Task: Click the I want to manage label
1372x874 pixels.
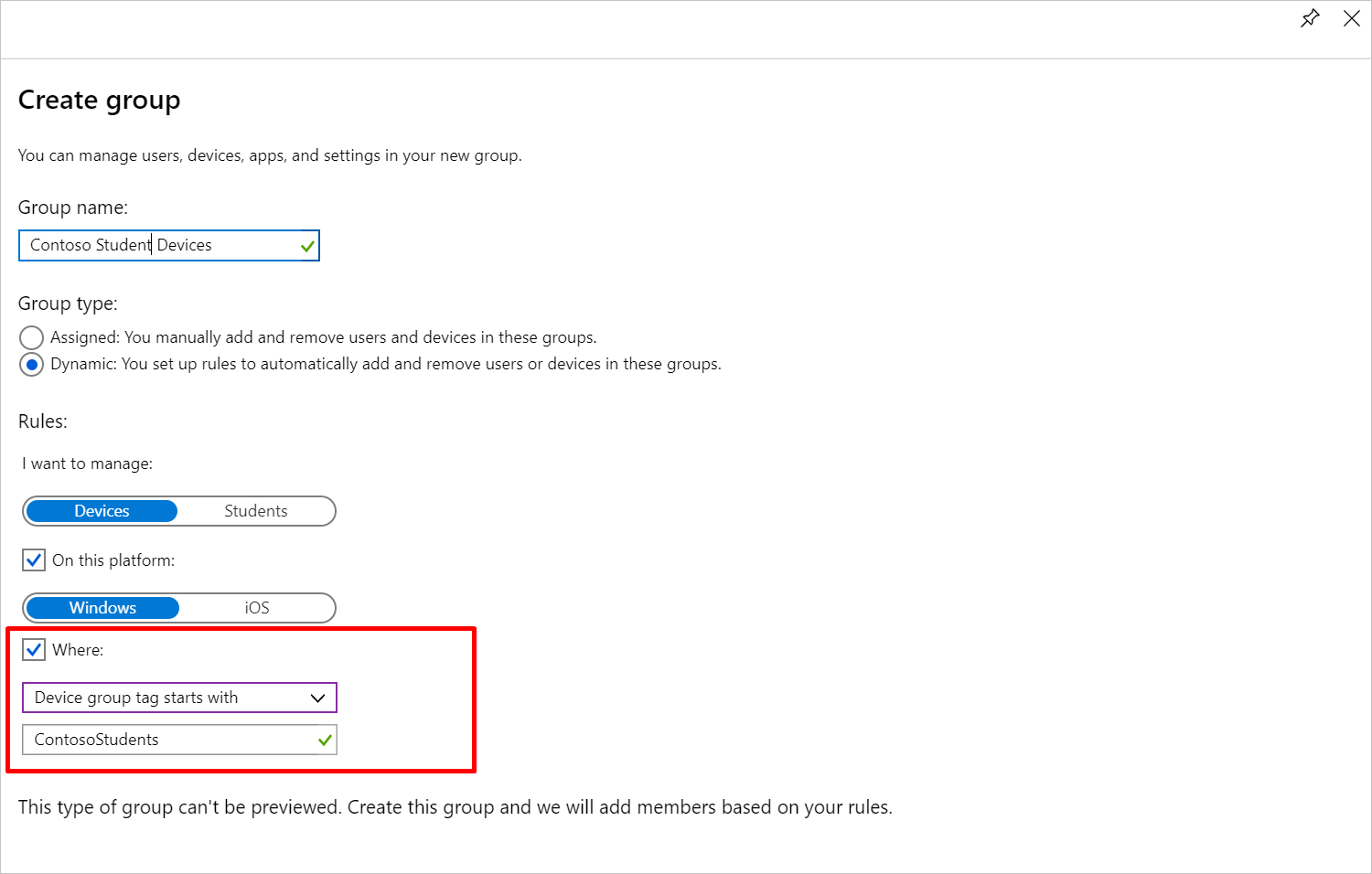Action: (x=88, y=464)
